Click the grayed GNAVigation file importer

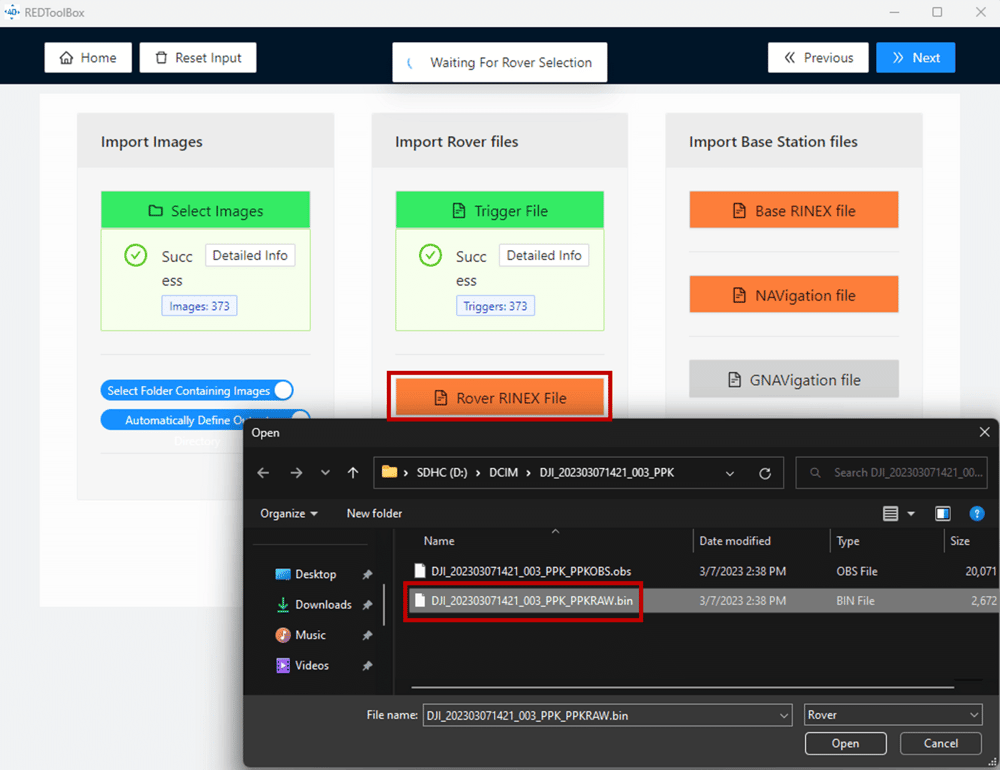pyautogui.click(x=793, y=379)
